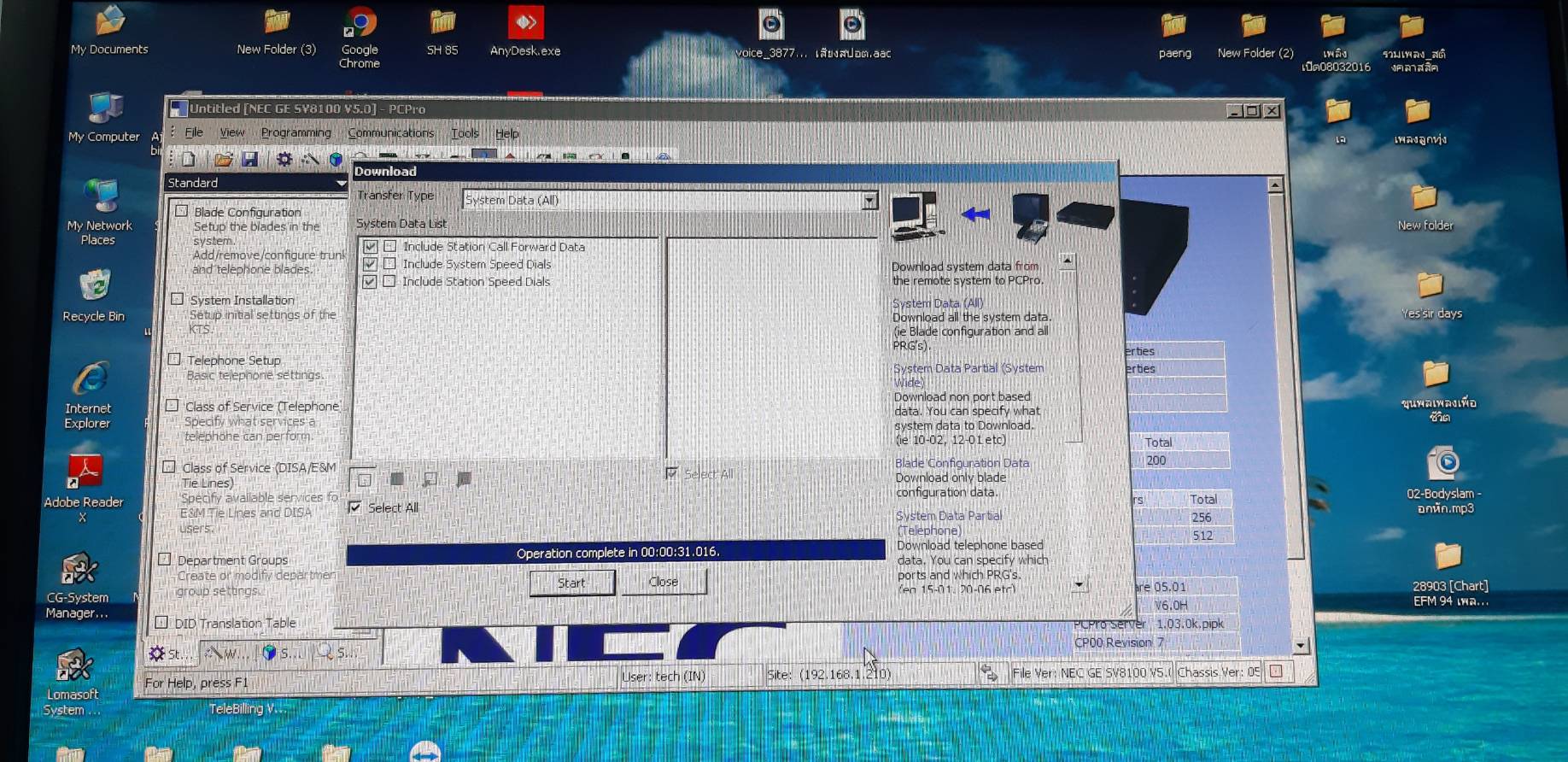Click the Operation complete progress bar
Viewport: 1568px width, 762px height.
616,552
